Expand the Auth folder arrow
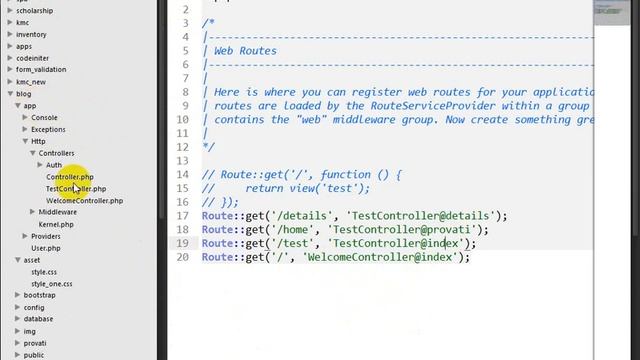This screenshot has width=640, height=360. (40, 165)
